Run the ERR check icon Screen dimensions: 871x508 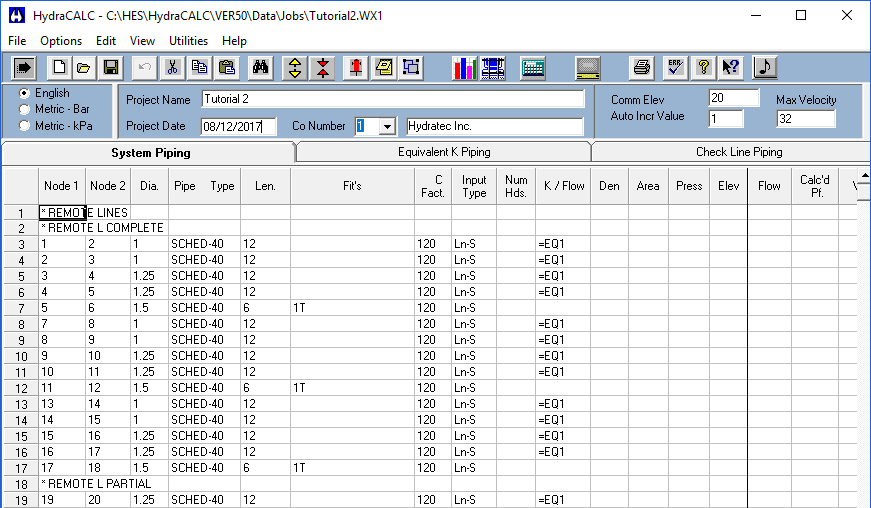(x=675, y=68)
